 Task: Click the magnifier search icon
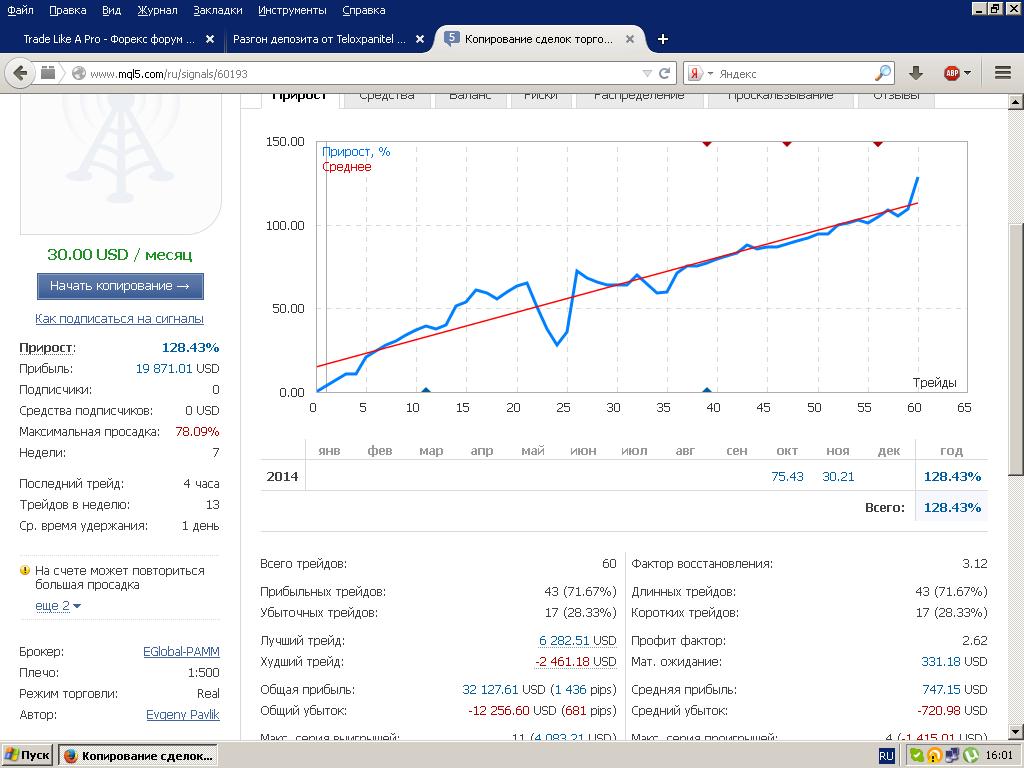click(882, 73)
